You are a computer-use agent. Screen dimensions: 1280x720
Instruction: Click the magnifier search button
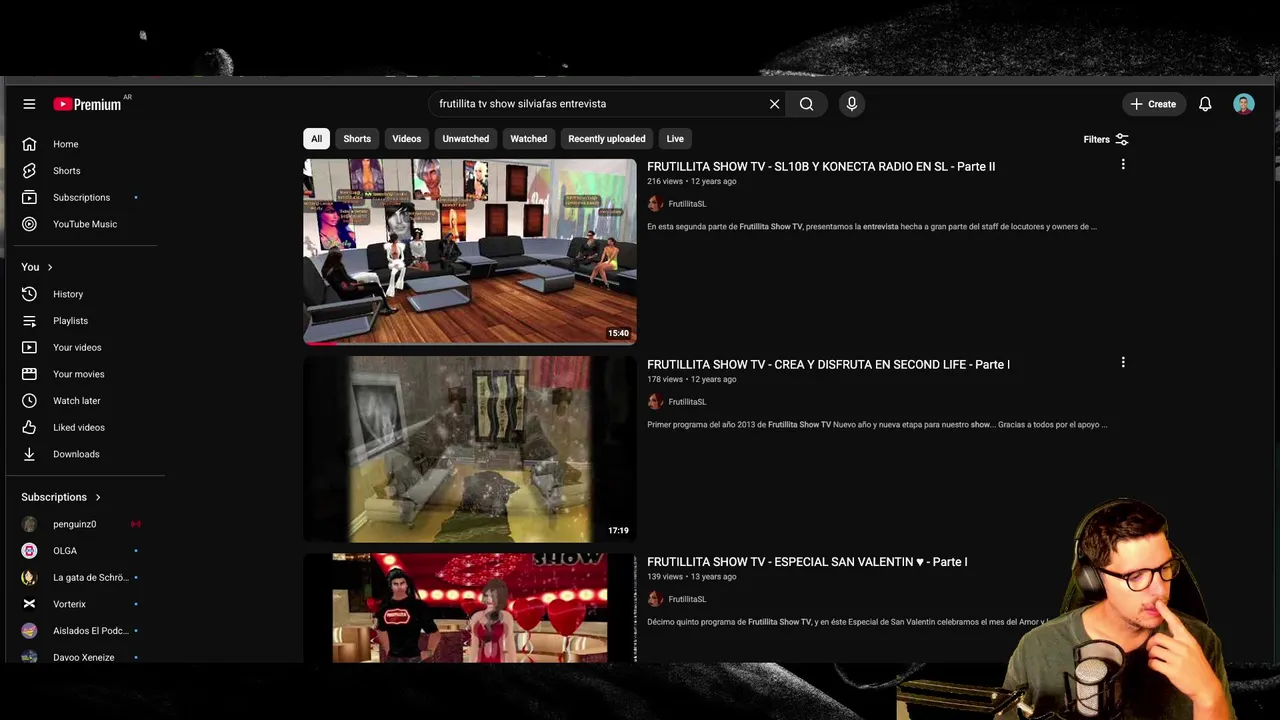click(806, 104)
